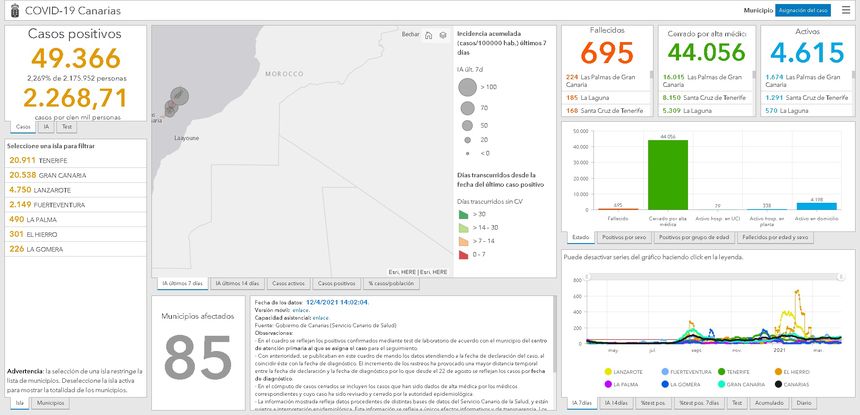This screenshot has width=860, height=415.
Task: Open the hamburger menu at top right
Action: point(846,9)
